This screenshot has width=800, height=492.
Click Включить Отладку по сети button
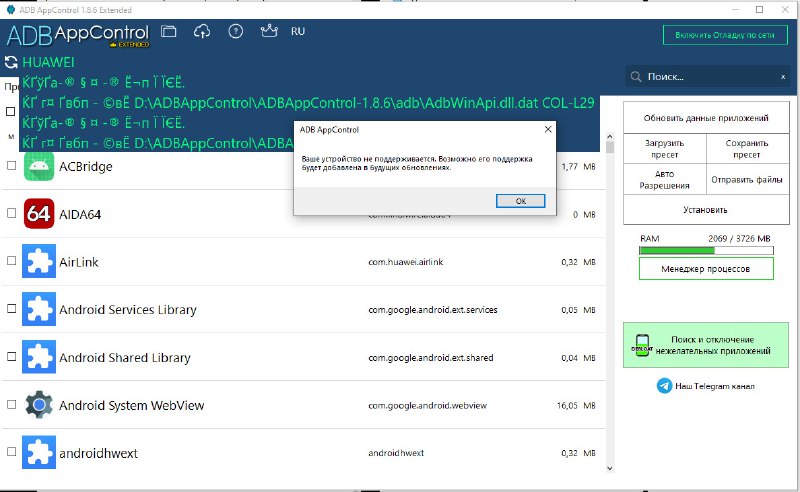(x=724, y=35)
